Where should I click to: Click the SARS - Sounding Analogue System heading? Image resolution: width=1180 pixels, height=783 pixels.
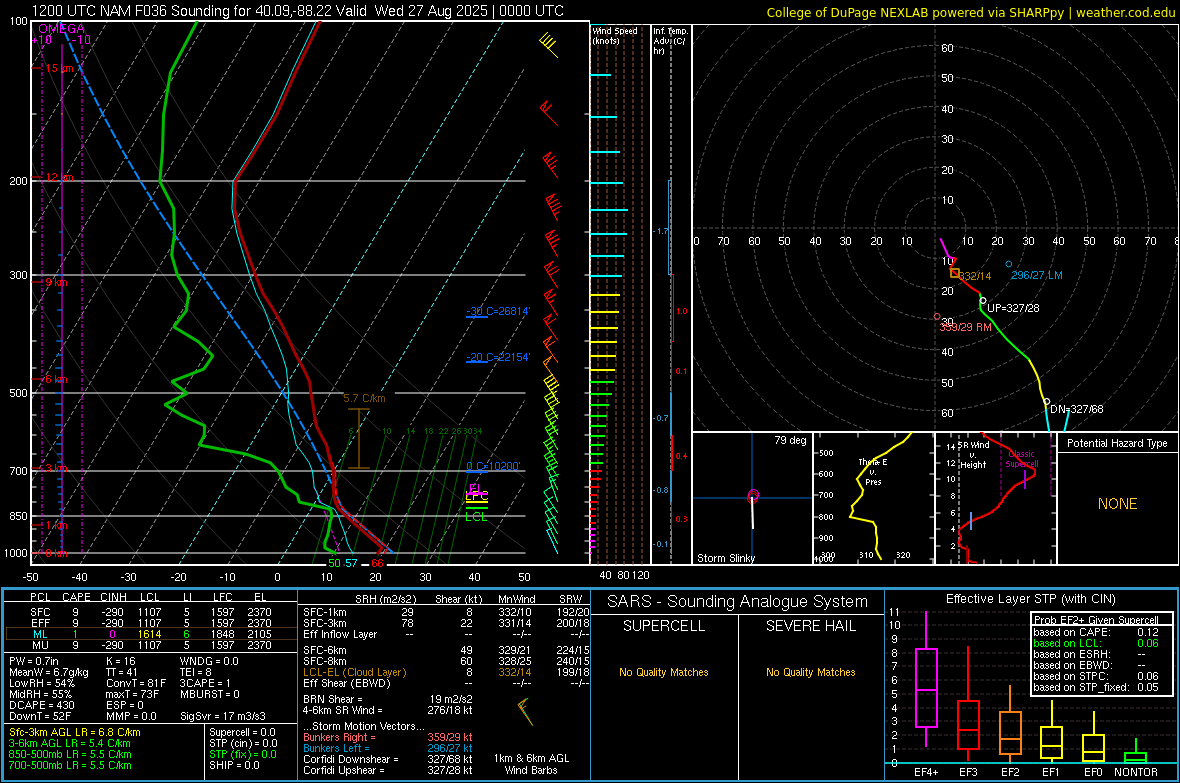pos(738,602)
